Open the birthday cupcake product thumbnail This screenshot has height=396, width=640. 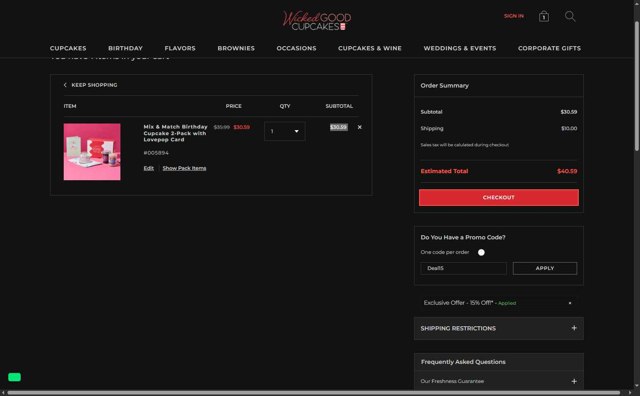[92, 151]
